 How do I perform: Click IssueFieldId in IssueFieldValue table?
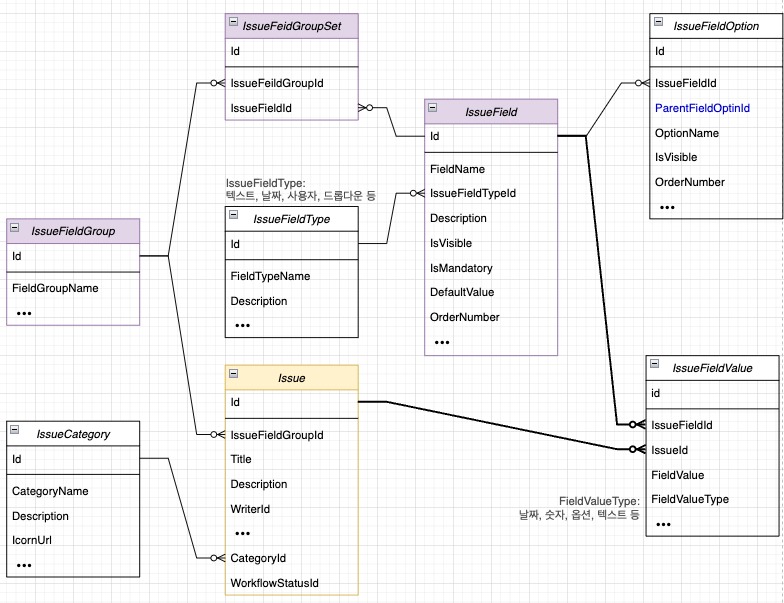712,425
